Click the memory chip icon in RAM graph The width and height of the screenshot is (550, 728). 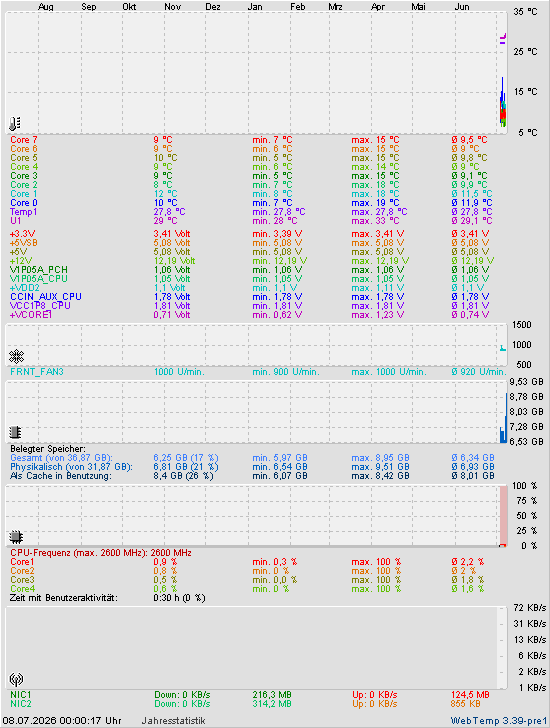15,432
